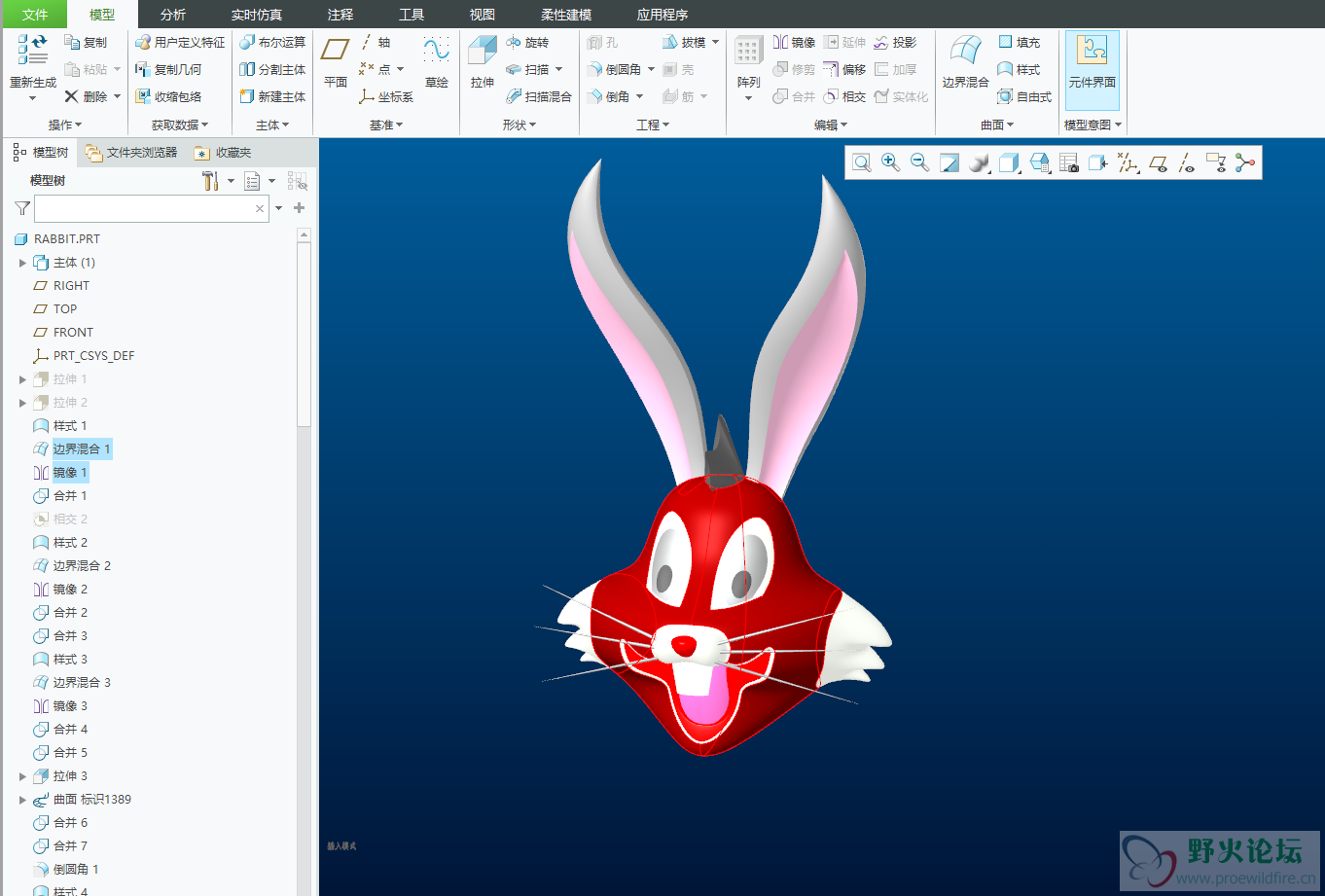Click the Repaint view icon

pyautogui.click(x=949, y=162)
